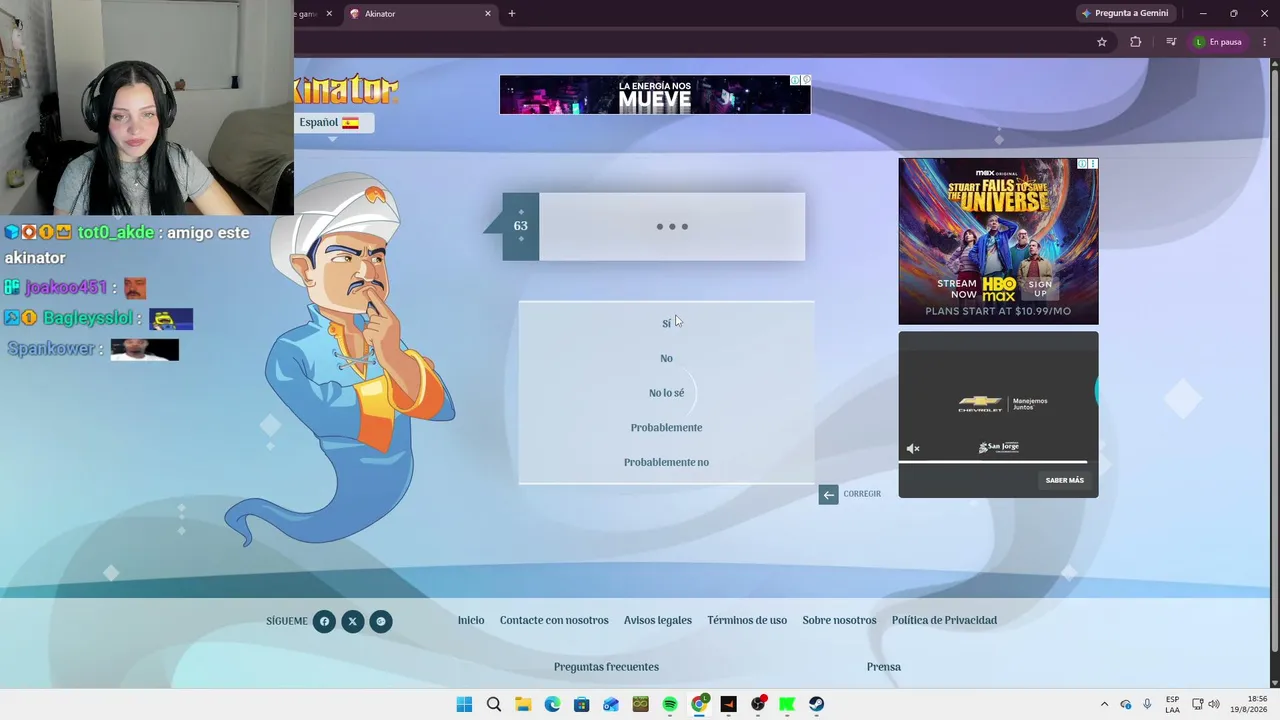This screenshot has height=720, width=1280.
Task: Open 'Preguntas frecuentes' link
Action: tap(606, 667)
